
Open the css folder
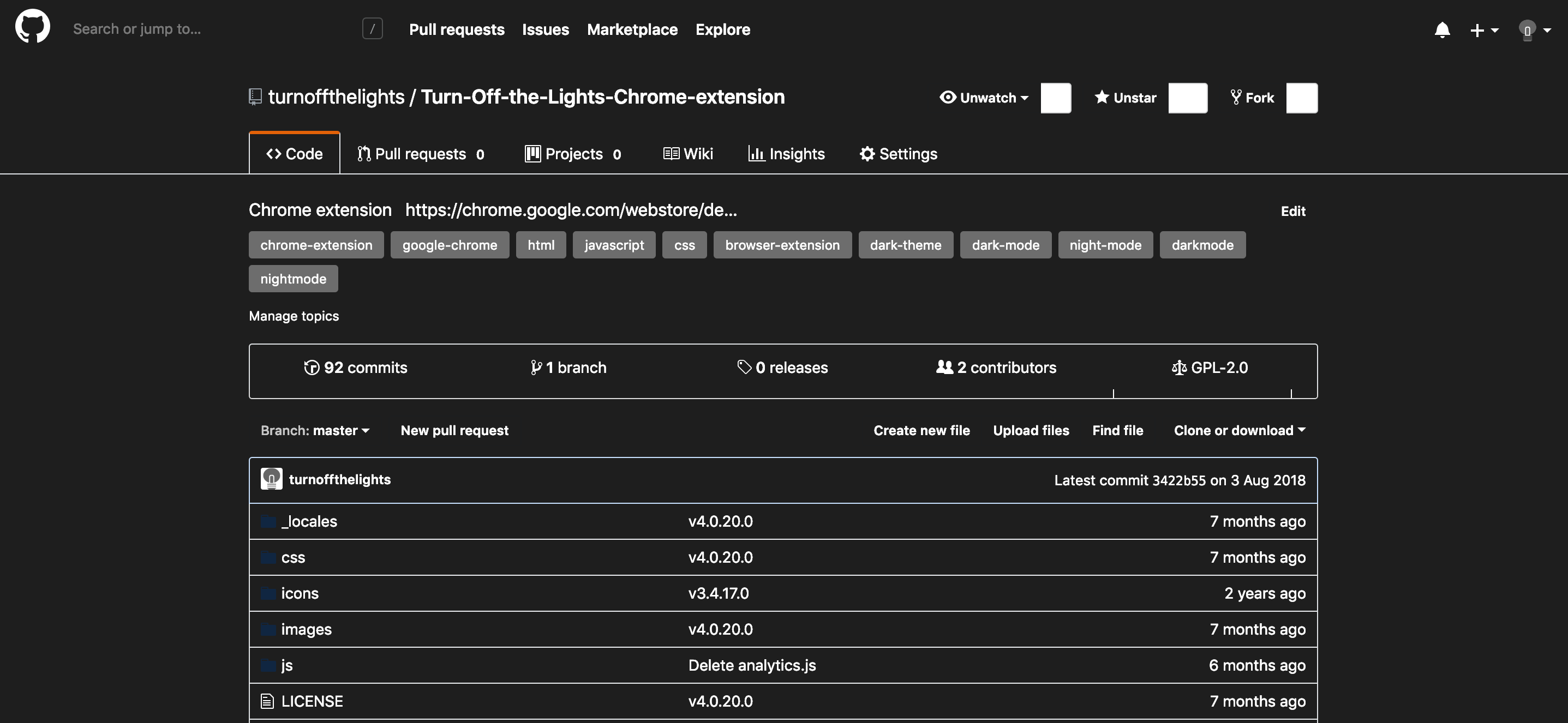click(293, 557)
